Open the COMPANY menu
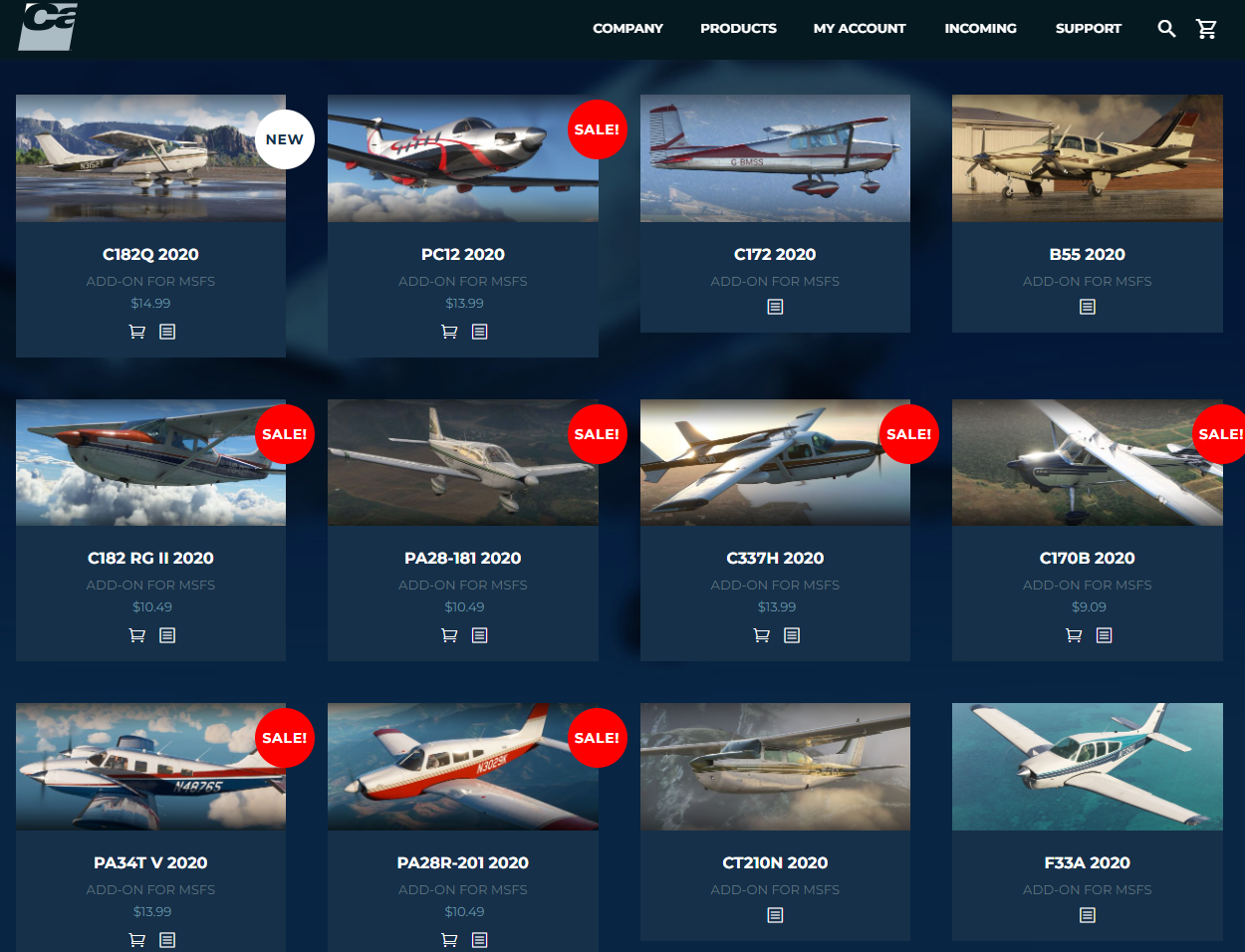Screen dimensions: 1245x952 coord(627,29)
